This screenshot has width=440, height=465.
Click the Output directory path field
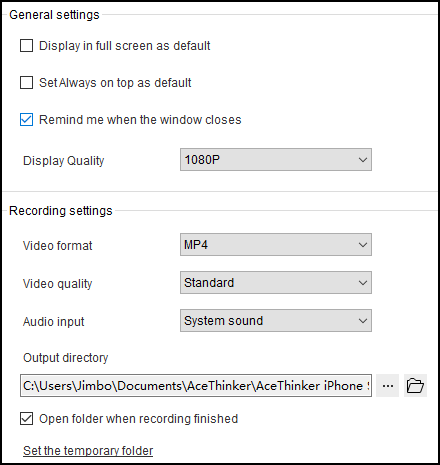point(196,386)
